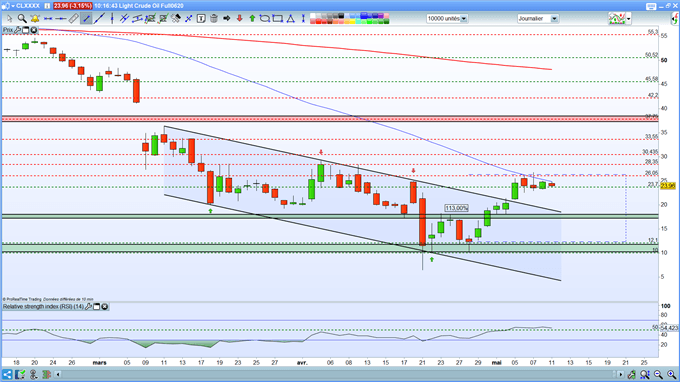This screenshot has height=382, width=680.
Task: Select the ellipse drawing tool
Action: click(x=265, y=18)
